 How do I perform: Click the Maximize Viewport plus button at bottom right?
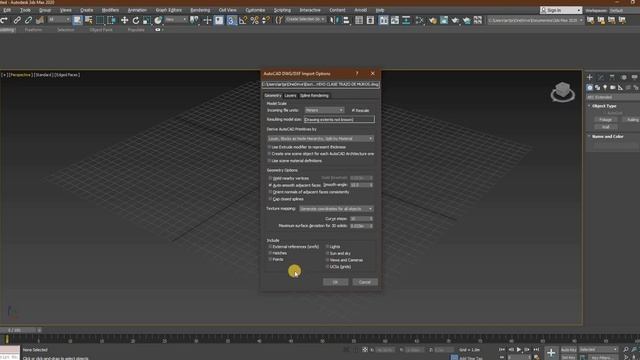(x=551, y=353)
